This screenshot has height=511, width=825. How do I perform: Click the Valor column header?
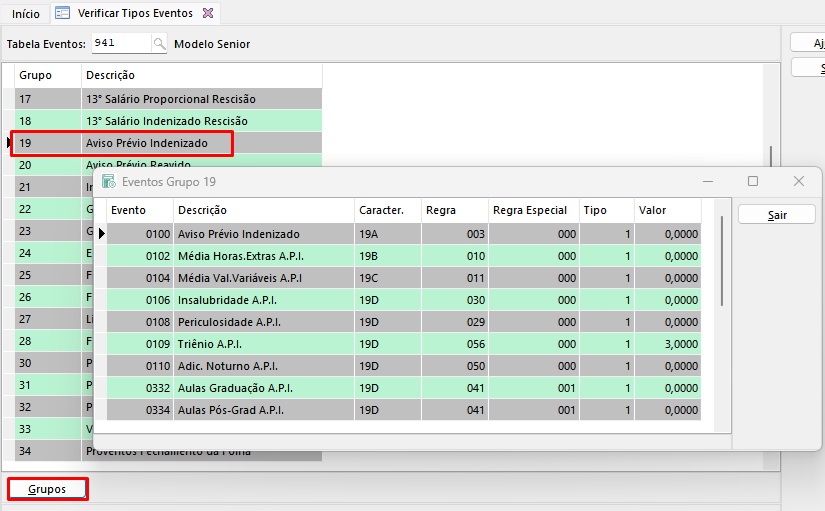[x=668, y=211]
